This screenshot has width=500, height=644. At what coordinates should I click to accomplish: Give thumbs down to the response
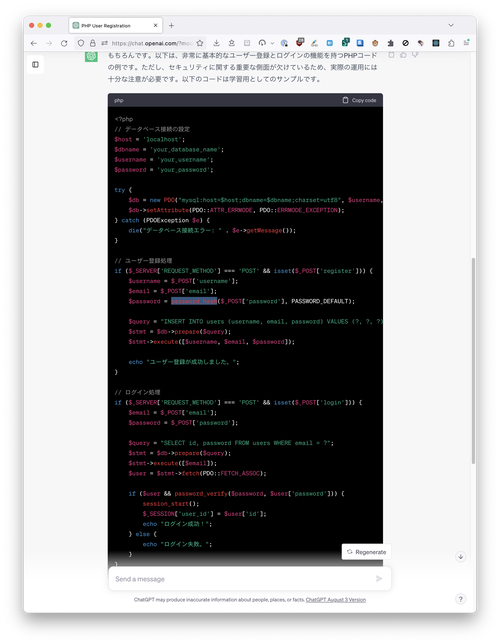click(415, 55)
